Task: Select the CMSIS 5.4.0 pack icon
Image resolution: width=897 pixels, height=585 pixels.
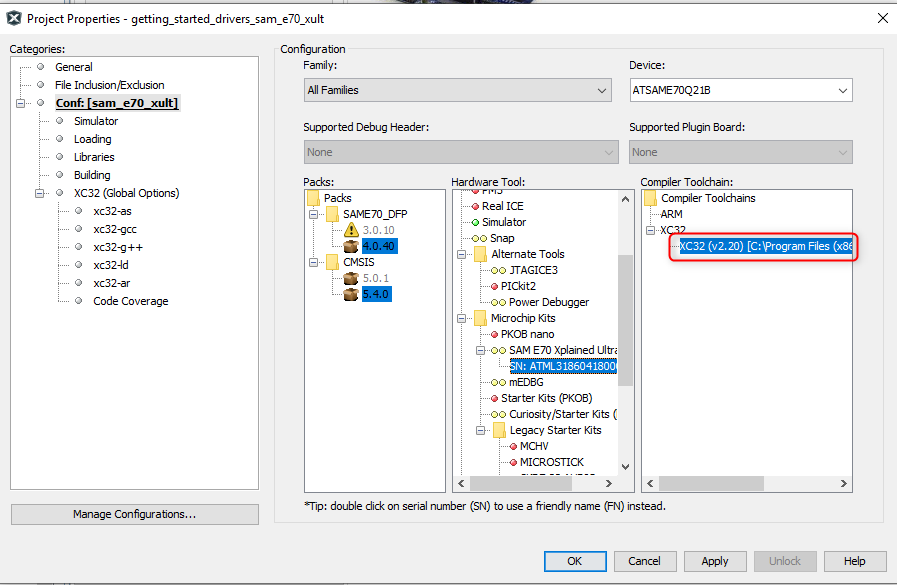Action: pyautogui.click(x=350, y=294)
